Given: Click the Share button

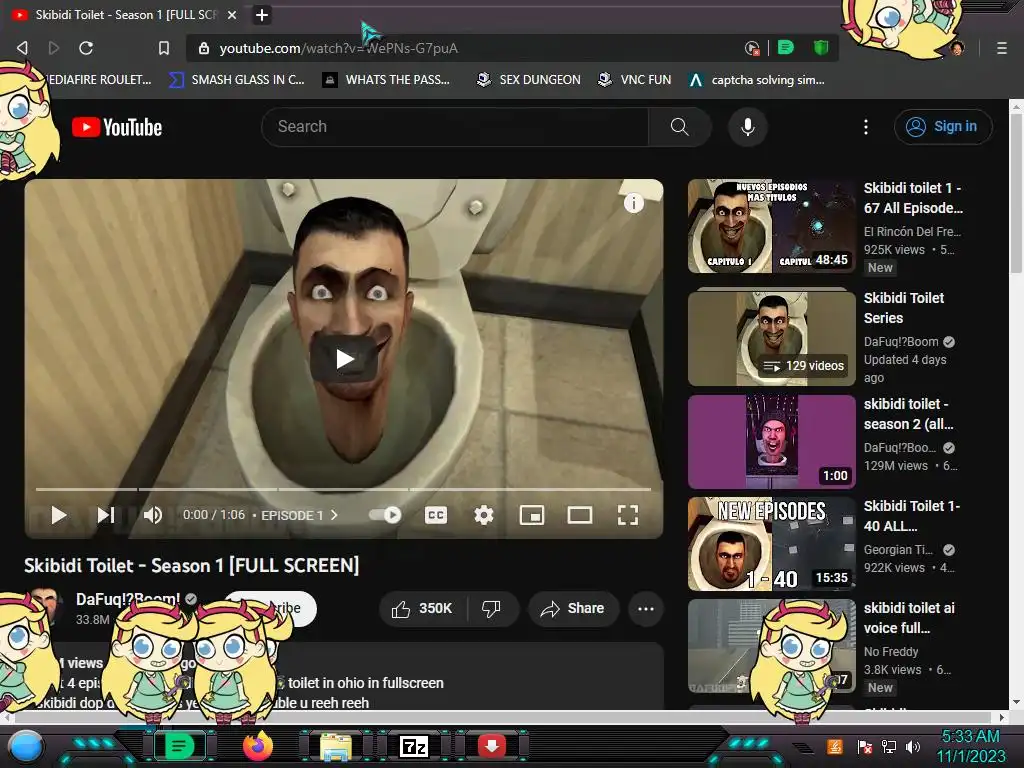Looking at the screenshot, I should [573, 609].
